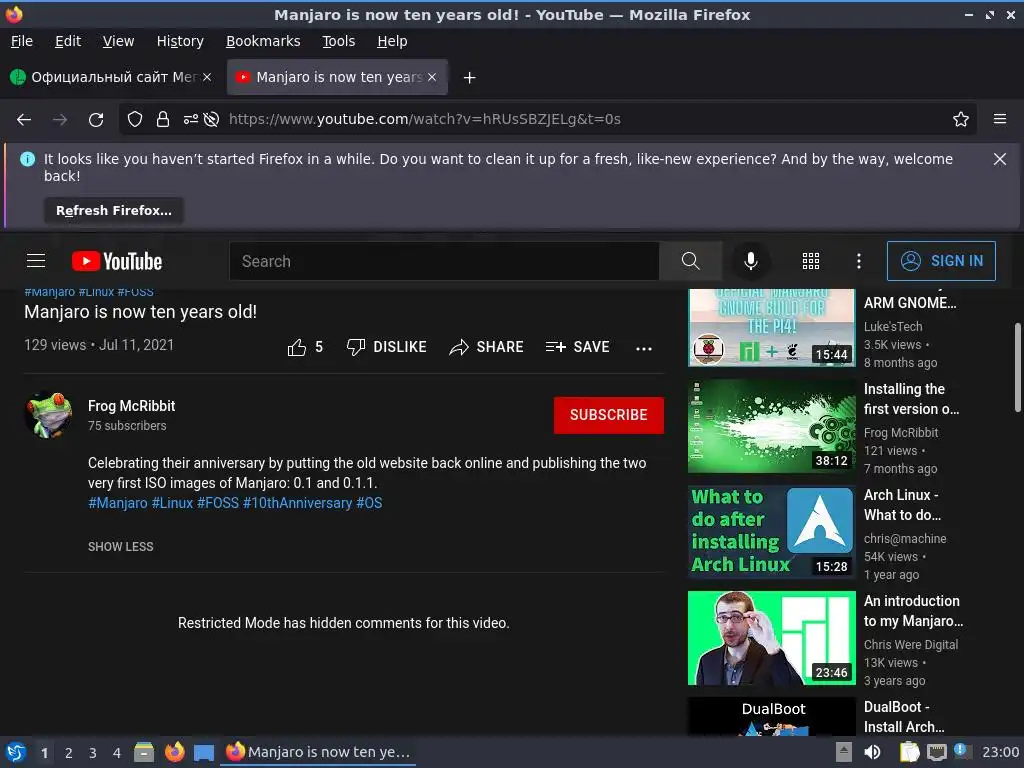Close the Официальный сайт tab
Image resolution: width=1024 pixels, height=768 pixels.
point(207,77)
